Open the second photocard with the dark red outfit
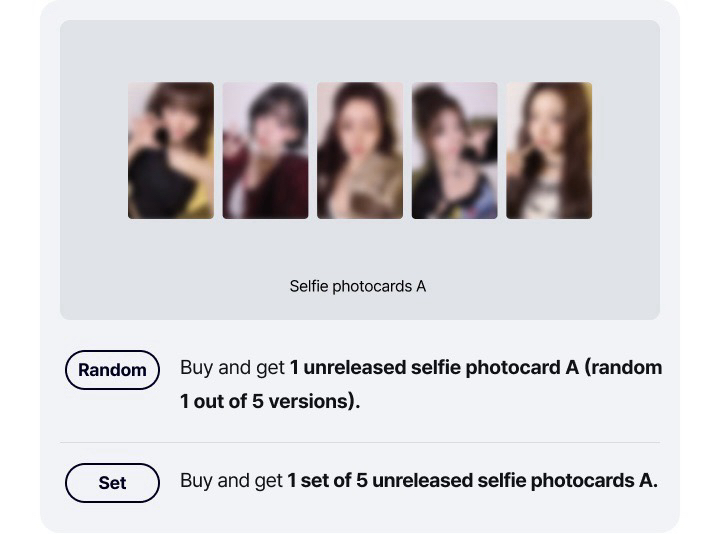720x534 pixels. pos(265,151)
